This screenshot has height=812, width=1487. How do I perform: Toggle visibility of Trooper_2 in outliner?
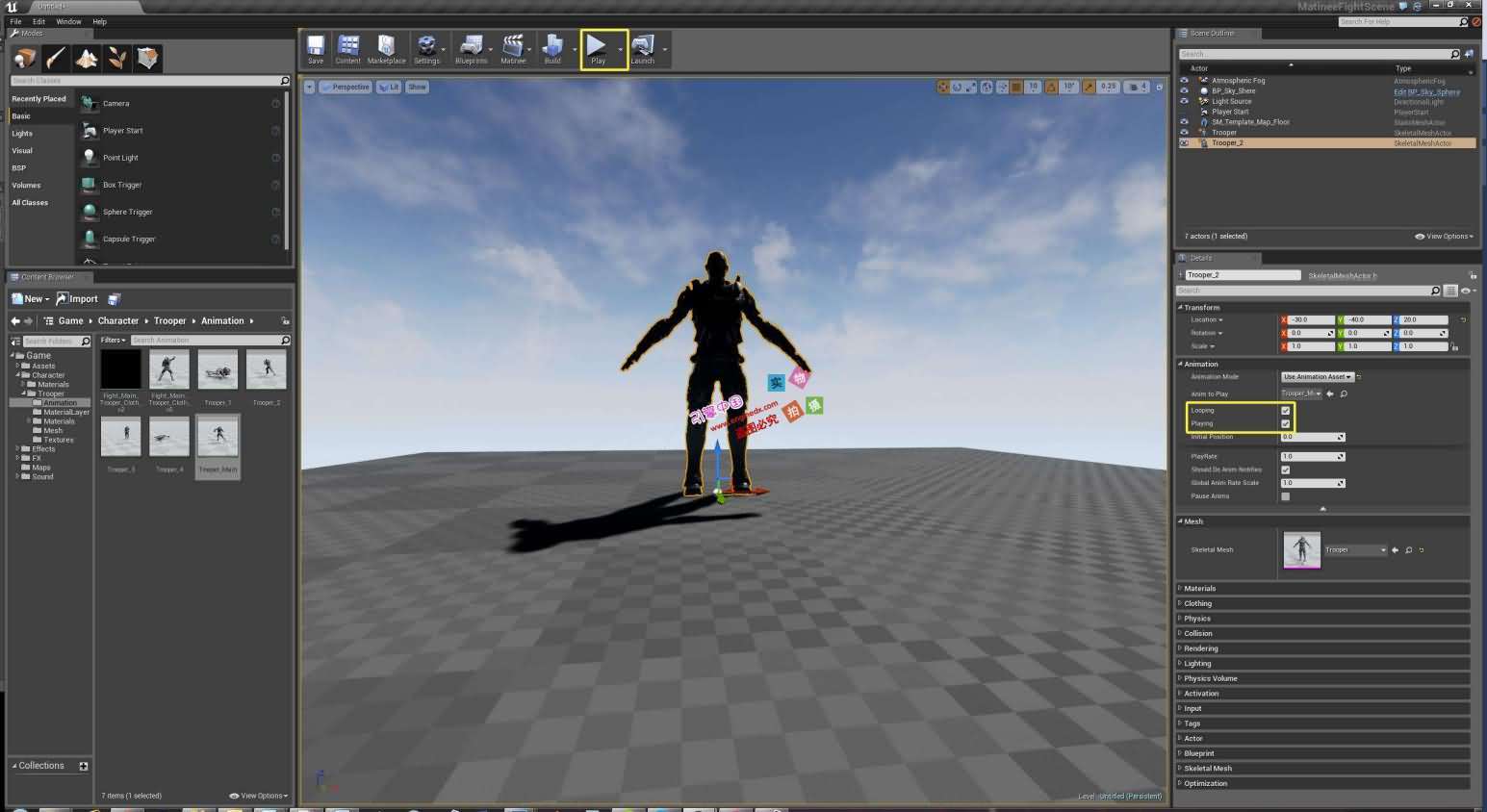1184,143
